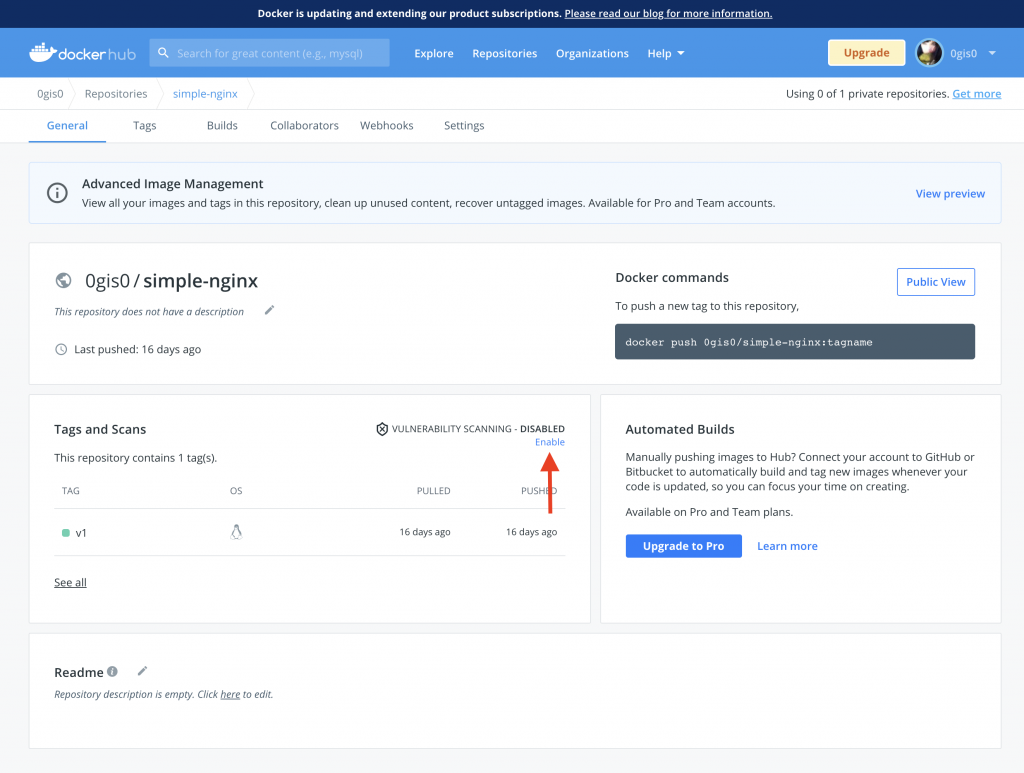Click the OS column header
Viewport: 1024px width, 773px height.
click(236, 491)
